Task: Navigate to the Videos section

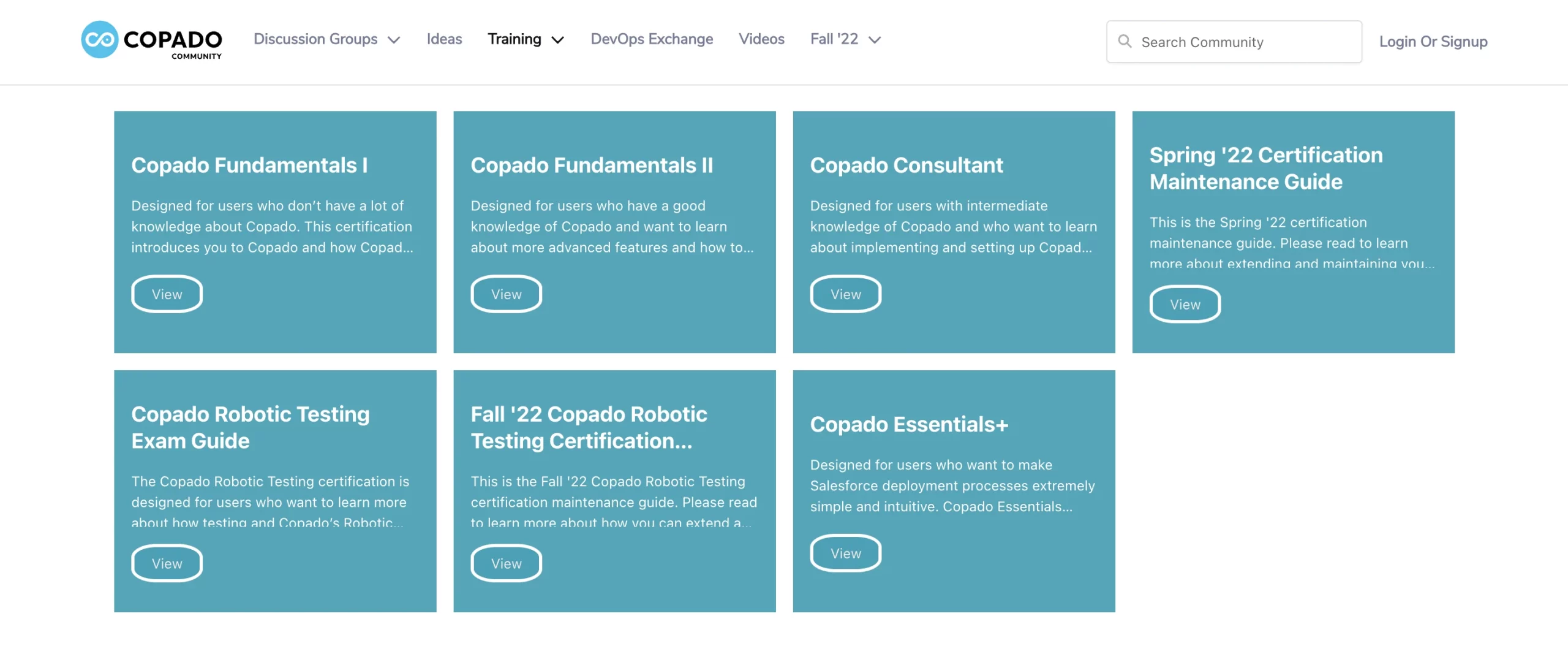Action: coord(761,39)
